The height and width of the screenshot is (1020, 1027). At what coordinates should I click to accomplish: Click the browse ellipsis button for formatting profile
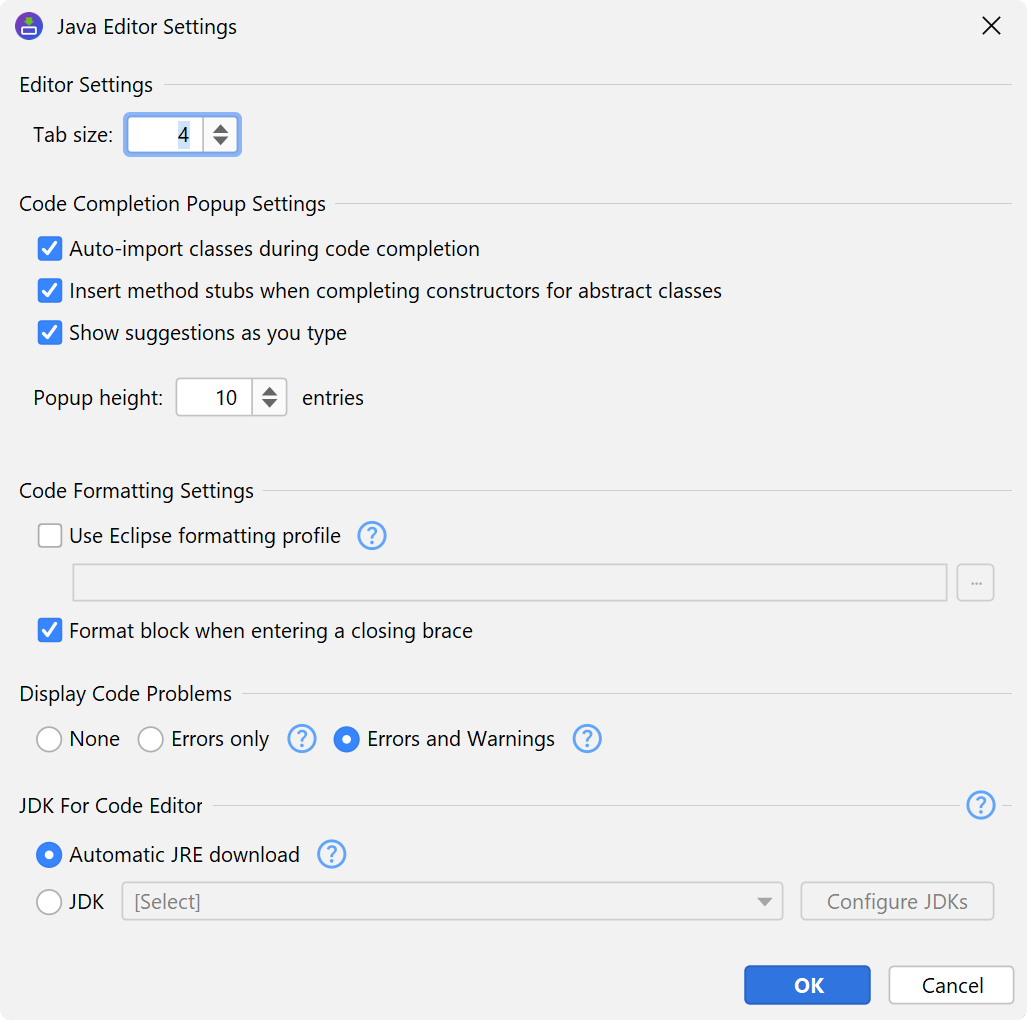point(975,583)
